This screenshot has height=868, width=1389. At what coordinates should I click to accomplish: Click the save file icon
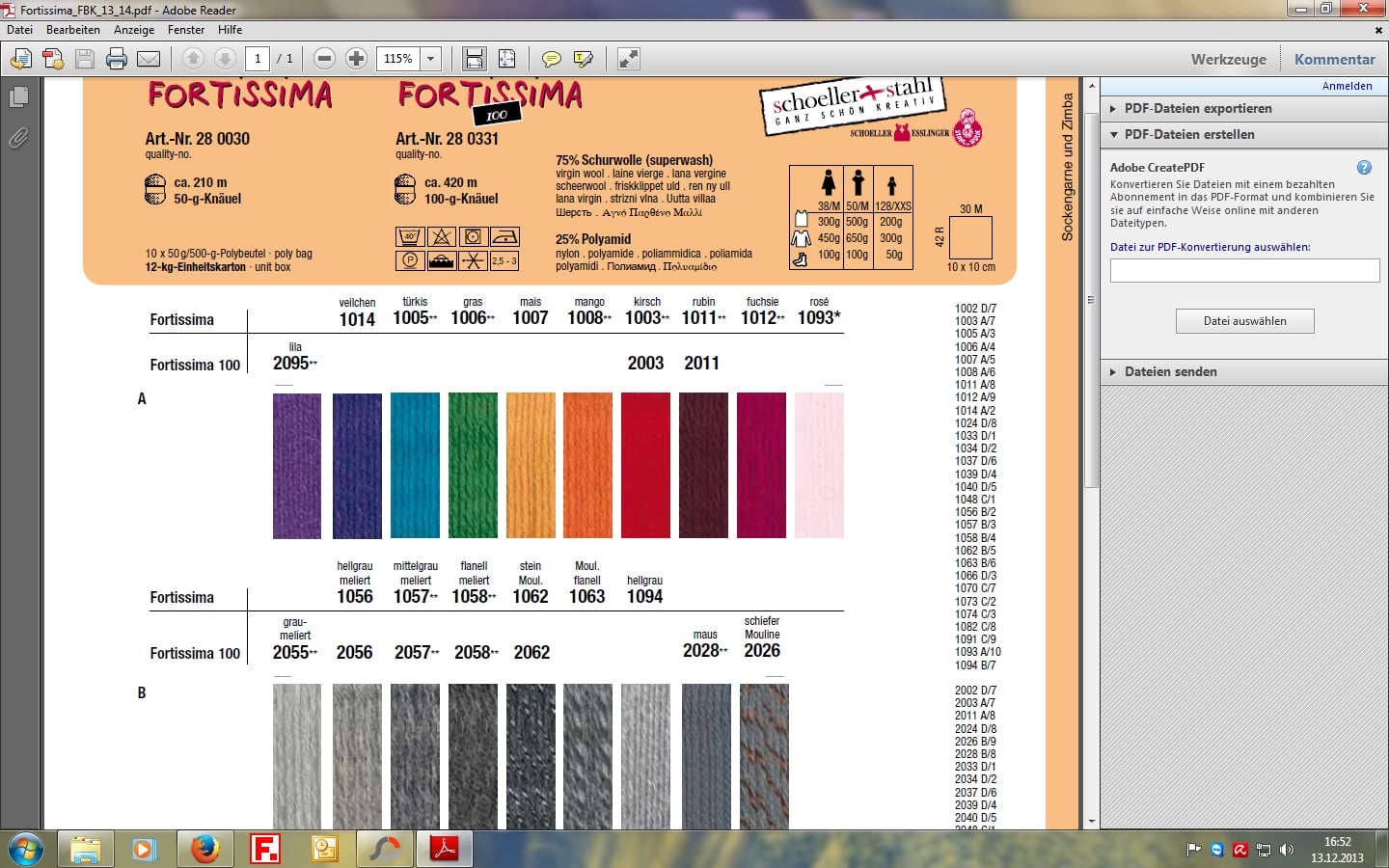tap(85, 59)
